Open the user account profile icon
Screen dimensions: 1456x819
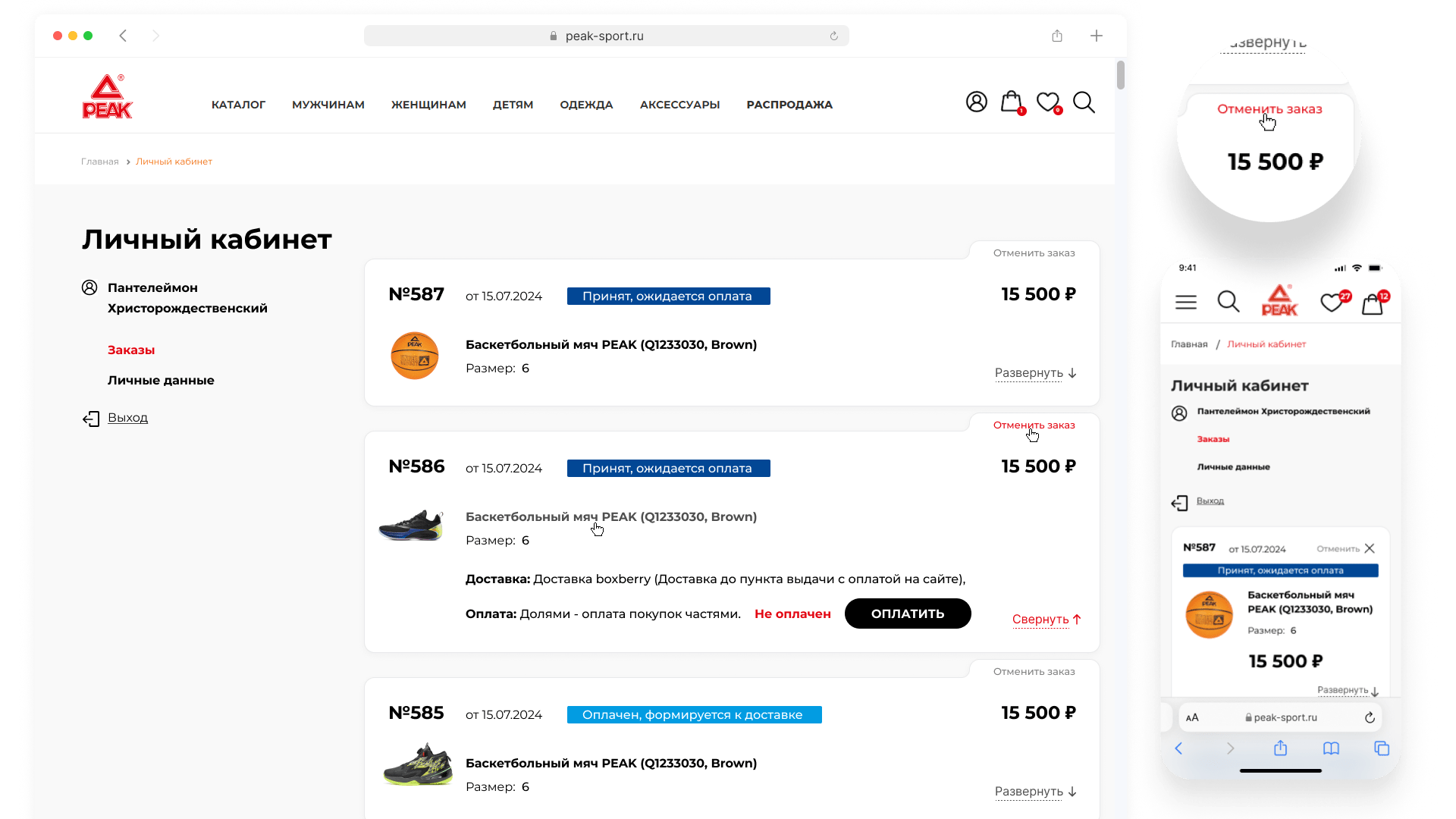click(976, 102)
